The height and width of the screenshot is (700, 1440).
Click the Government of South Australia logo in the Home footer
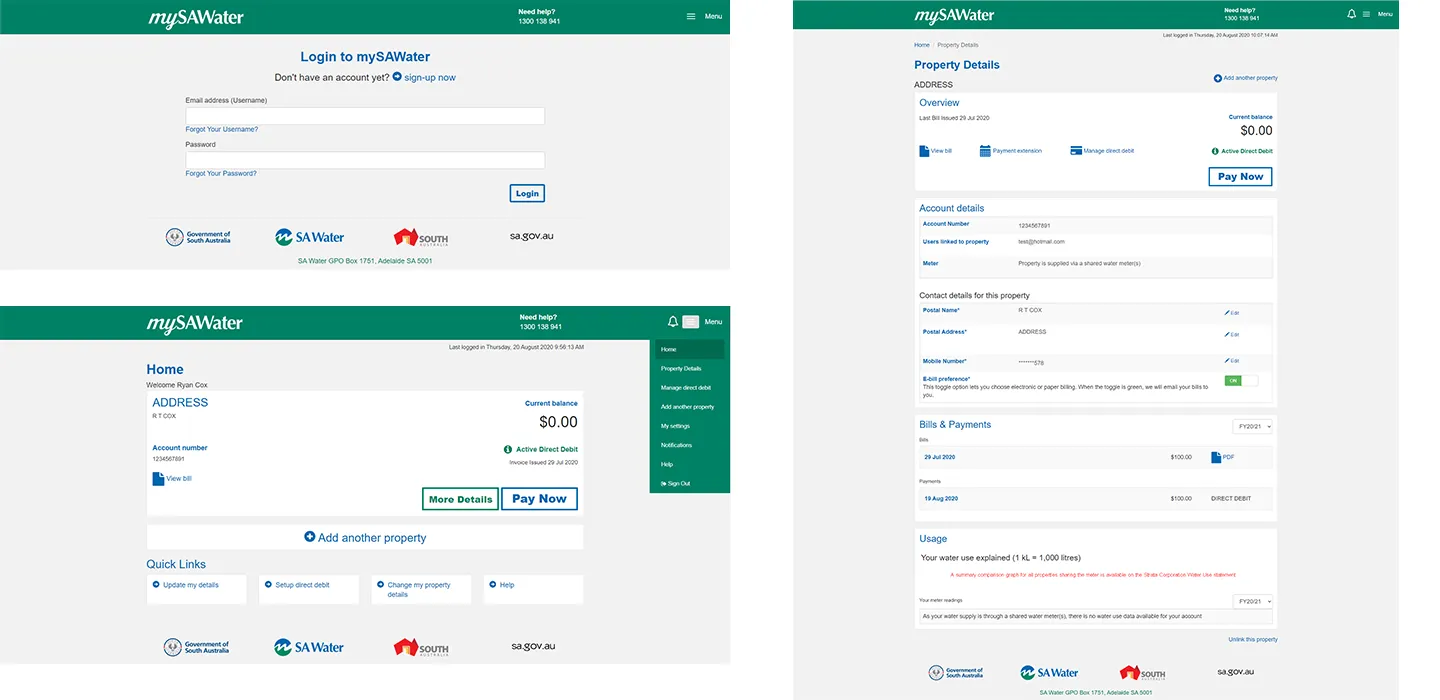coord(197,647)
